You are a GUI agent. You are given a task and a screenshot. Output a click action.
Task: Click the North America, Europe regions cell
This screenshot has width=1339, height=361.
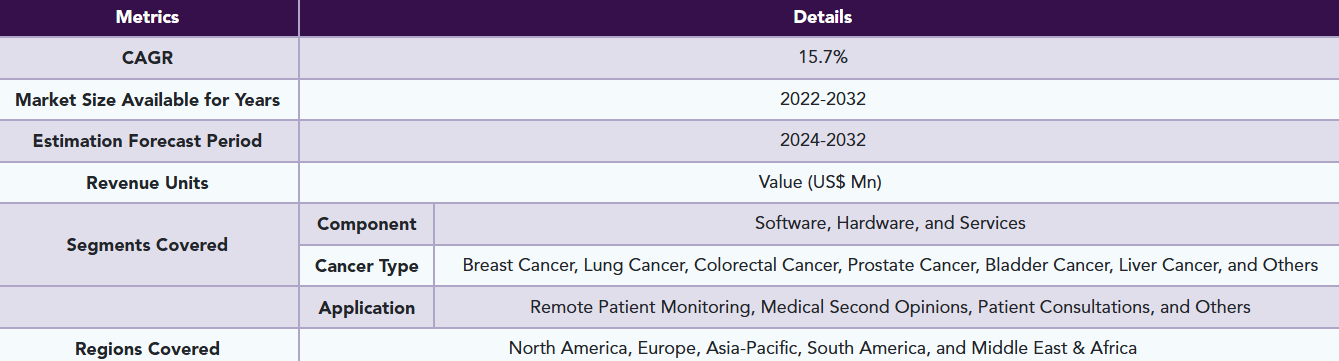[x=822, y=347]
